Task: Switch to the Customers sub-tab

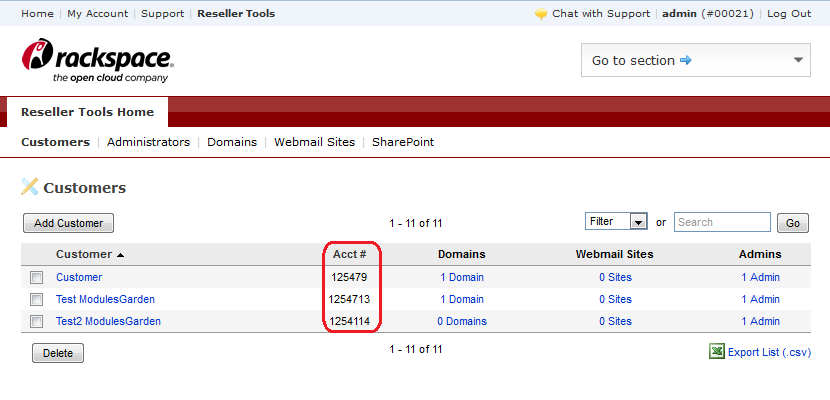Action: (56, 142)
